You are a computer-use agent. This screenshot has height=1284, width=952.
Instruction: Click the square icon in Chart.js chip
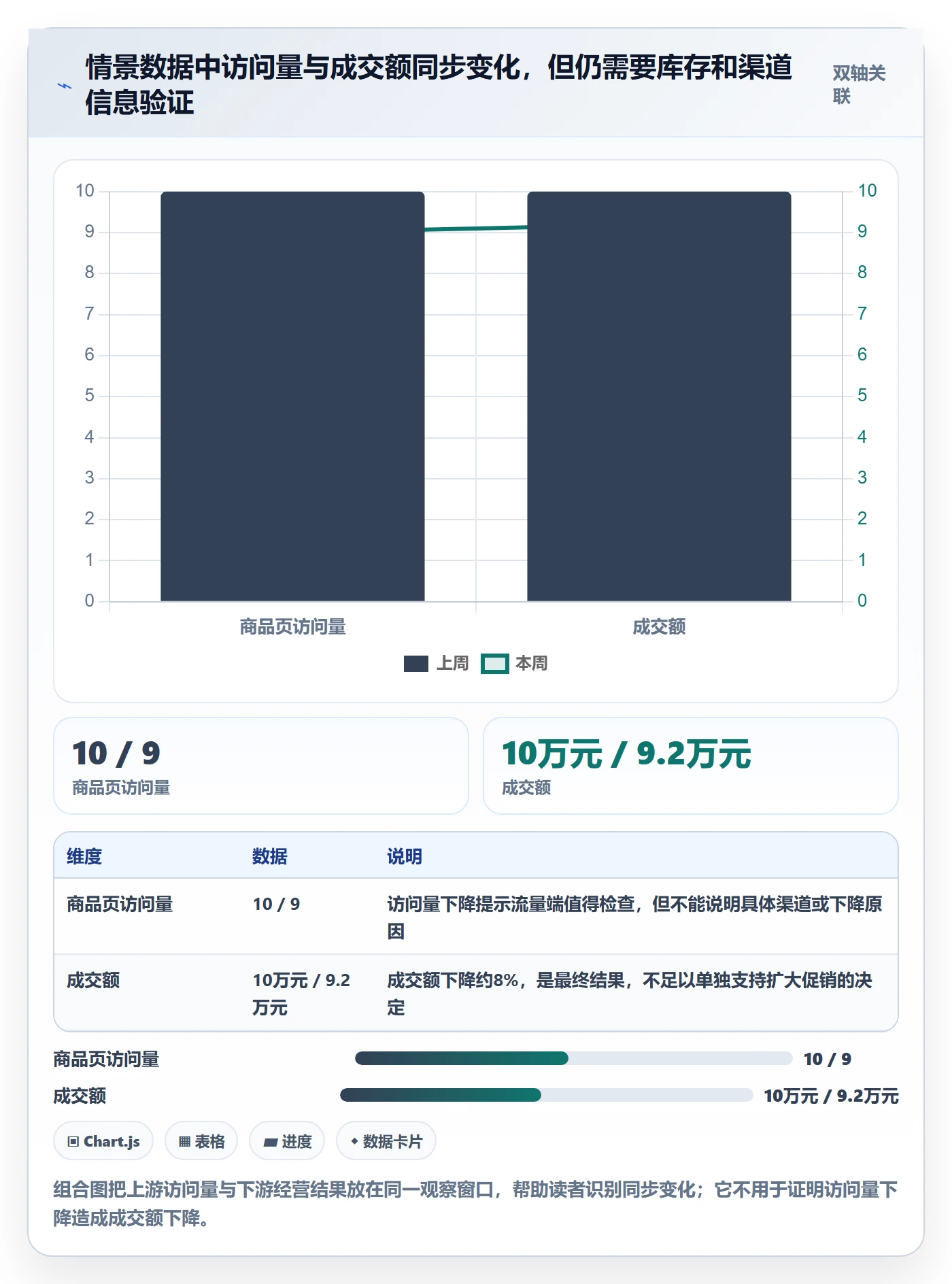pos(73,1142)
